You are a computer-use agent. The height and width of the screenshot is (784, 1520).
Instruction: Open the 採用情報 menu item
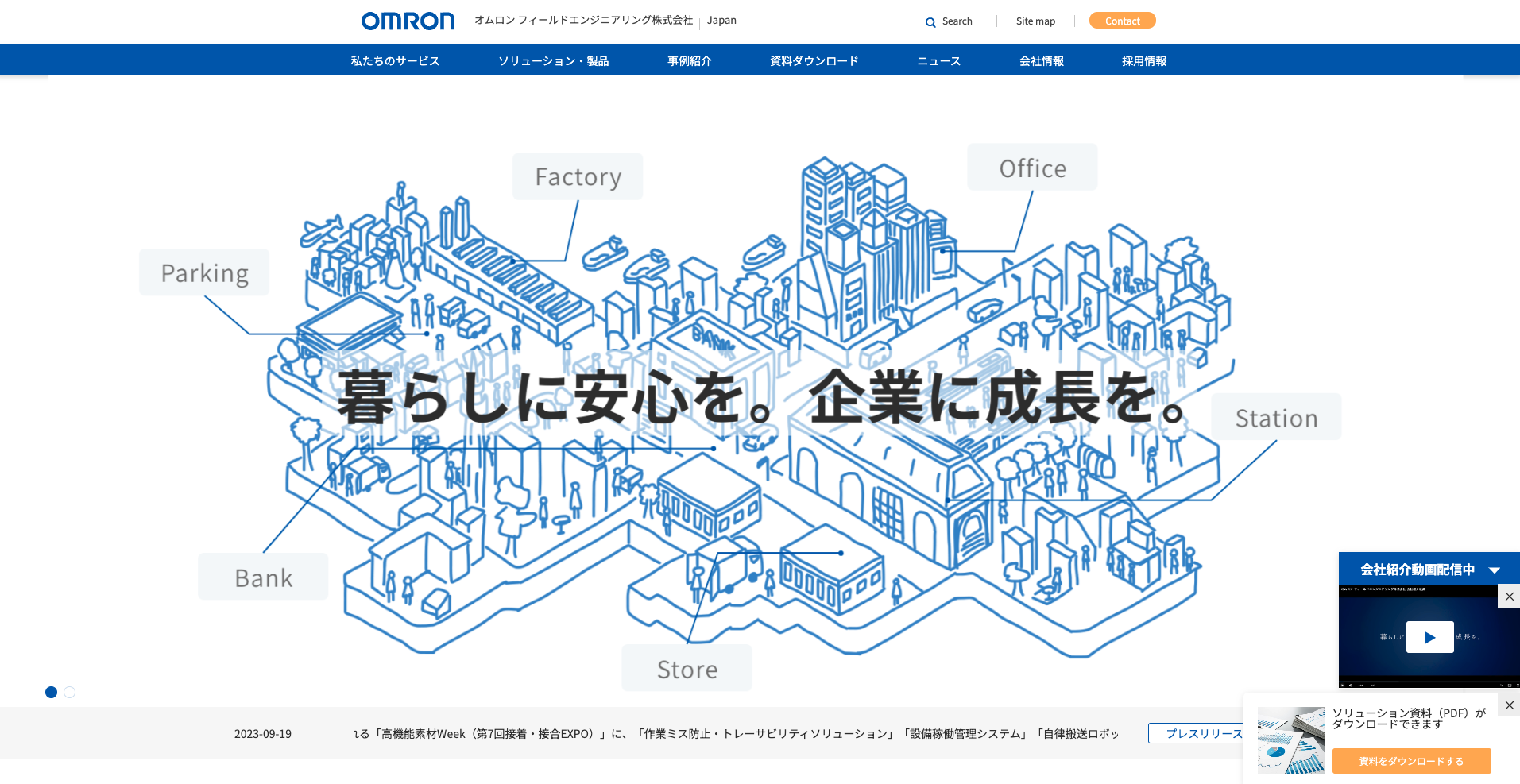coord(1143,60)
